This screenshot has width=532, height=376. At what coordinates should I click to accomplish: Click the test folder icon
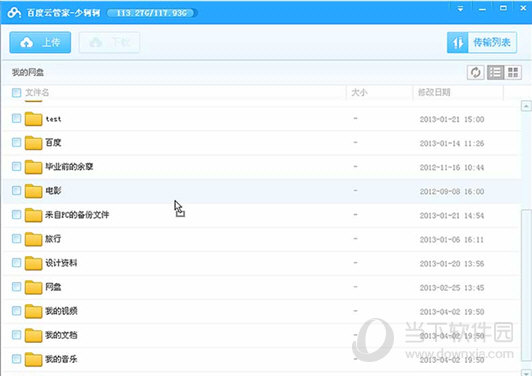click(x=33, y=119)
